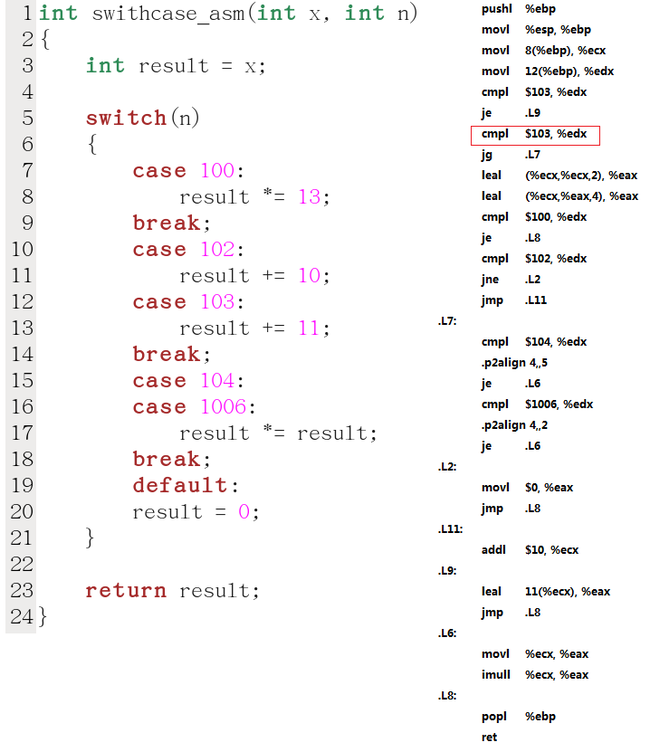Select the 'case 100:' label
This screenshot has height=752, width=650.
pyautogui.click(x=188, y=171)
